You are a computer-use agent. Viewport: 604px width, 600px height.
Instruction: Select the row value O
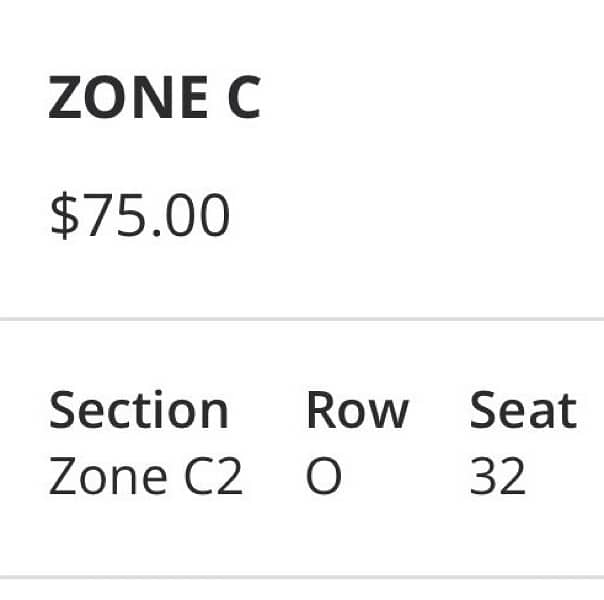[x=324, y=478]
